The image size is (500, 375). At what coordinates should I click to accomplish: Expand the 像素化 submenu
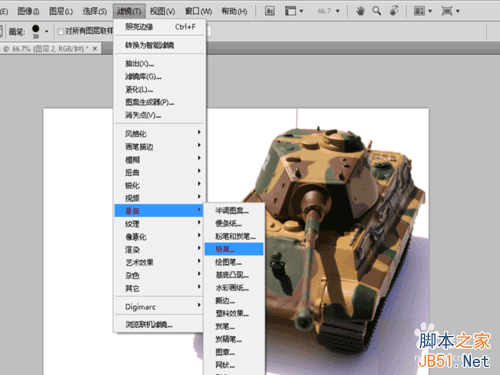pyautogui.click(x=159, y=237)
